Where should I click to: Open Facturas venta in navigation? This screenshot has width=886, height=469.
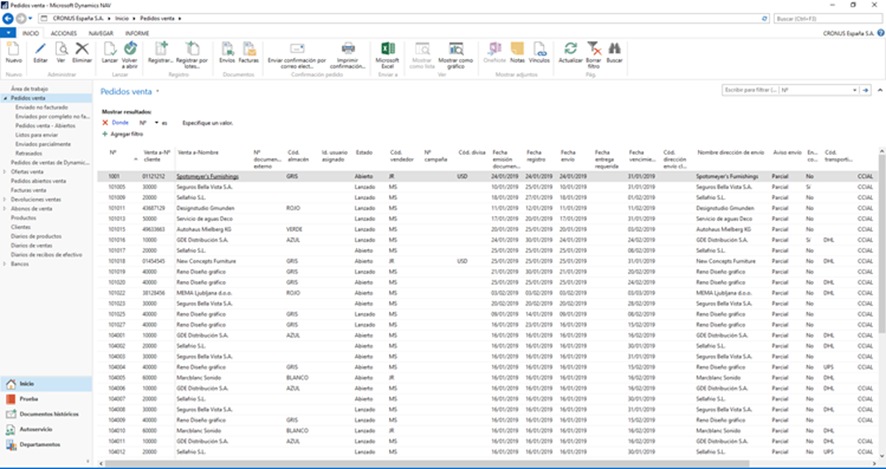pos(29,190)
